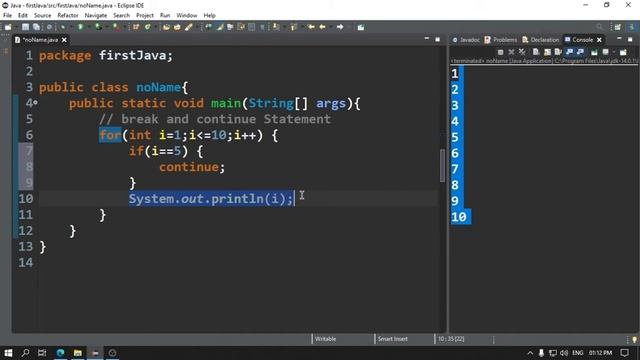Clear the Console output
This screenshot has width=640, height=360.
point(536,52)
